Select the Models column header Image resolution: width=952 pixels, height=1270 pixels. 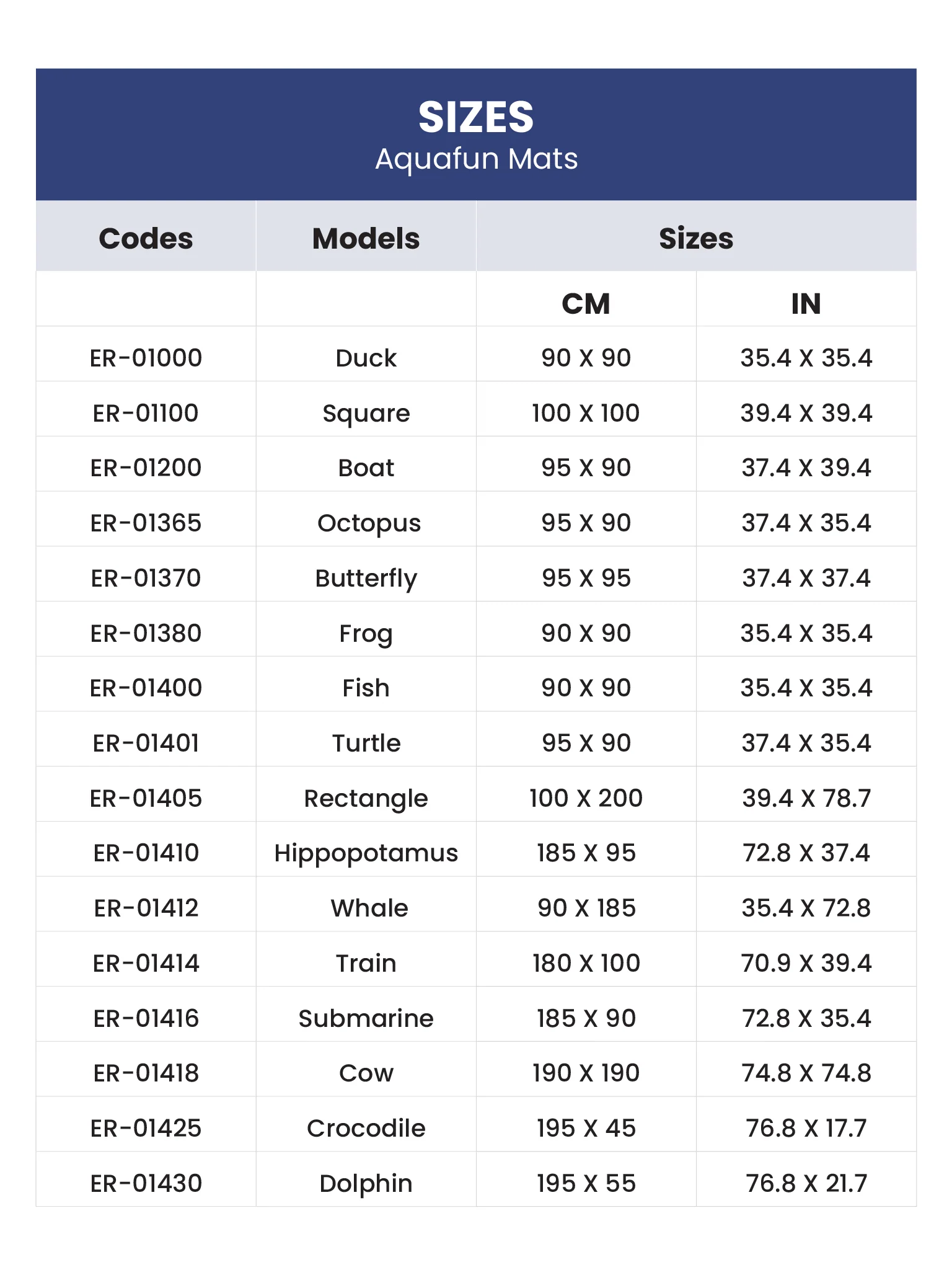366,239
